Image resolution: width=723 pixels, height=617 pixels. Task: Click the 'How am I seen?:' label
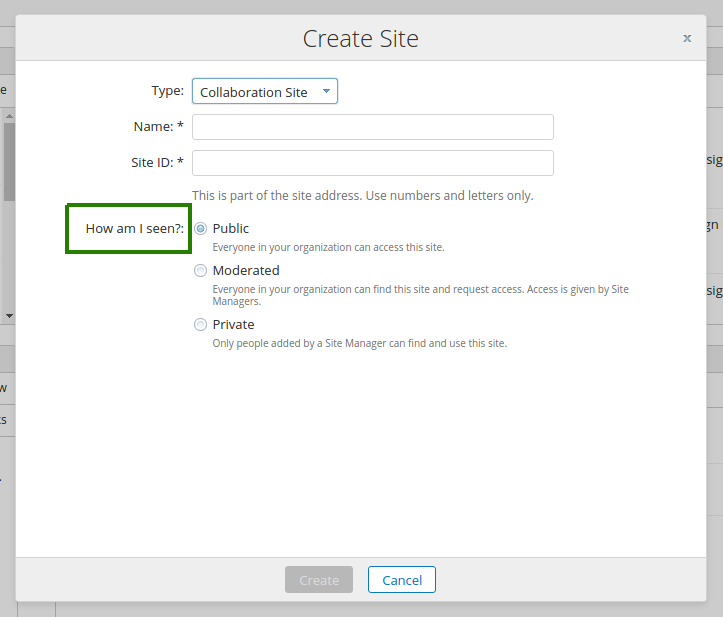(134, 229)
